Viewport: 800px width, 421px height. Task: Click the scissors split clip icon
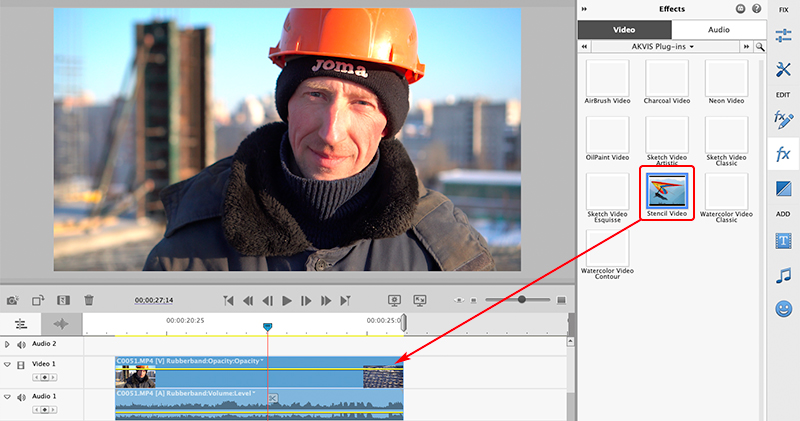coord(273,398)
